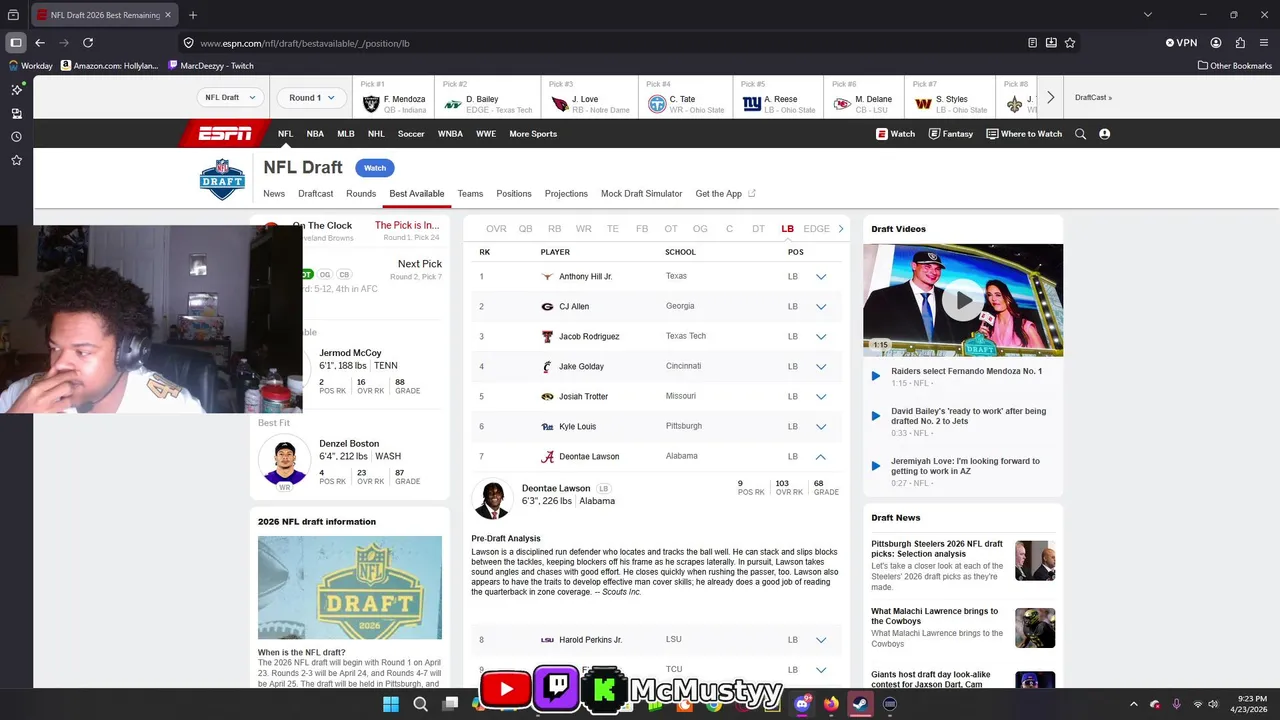Play the Draft Videos main video
Screen dimensions: 1280x720
(x=963, y=300)
